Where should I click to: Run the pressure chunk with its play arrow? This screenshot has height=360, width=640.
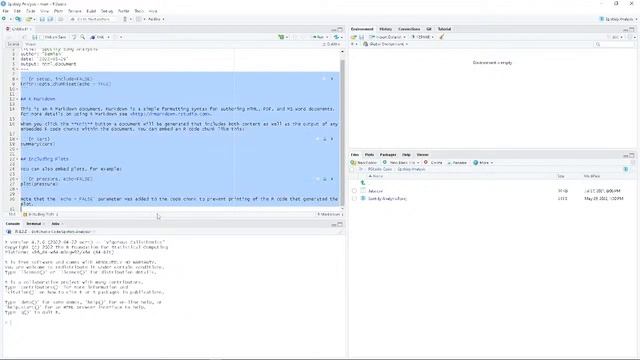(332, 179)
